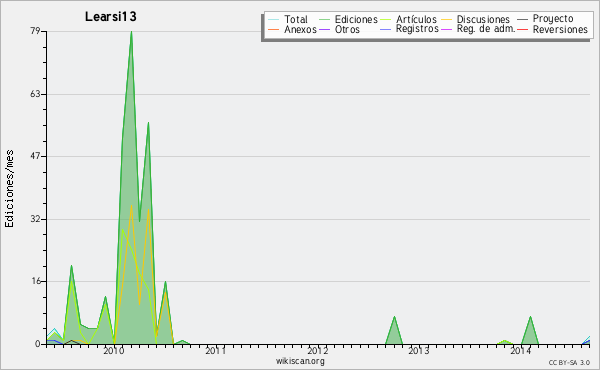Viewport: 600px width, 370px height.
Task: Select the Reg. de adm. legend entry
Action: (x=486, y=29)
